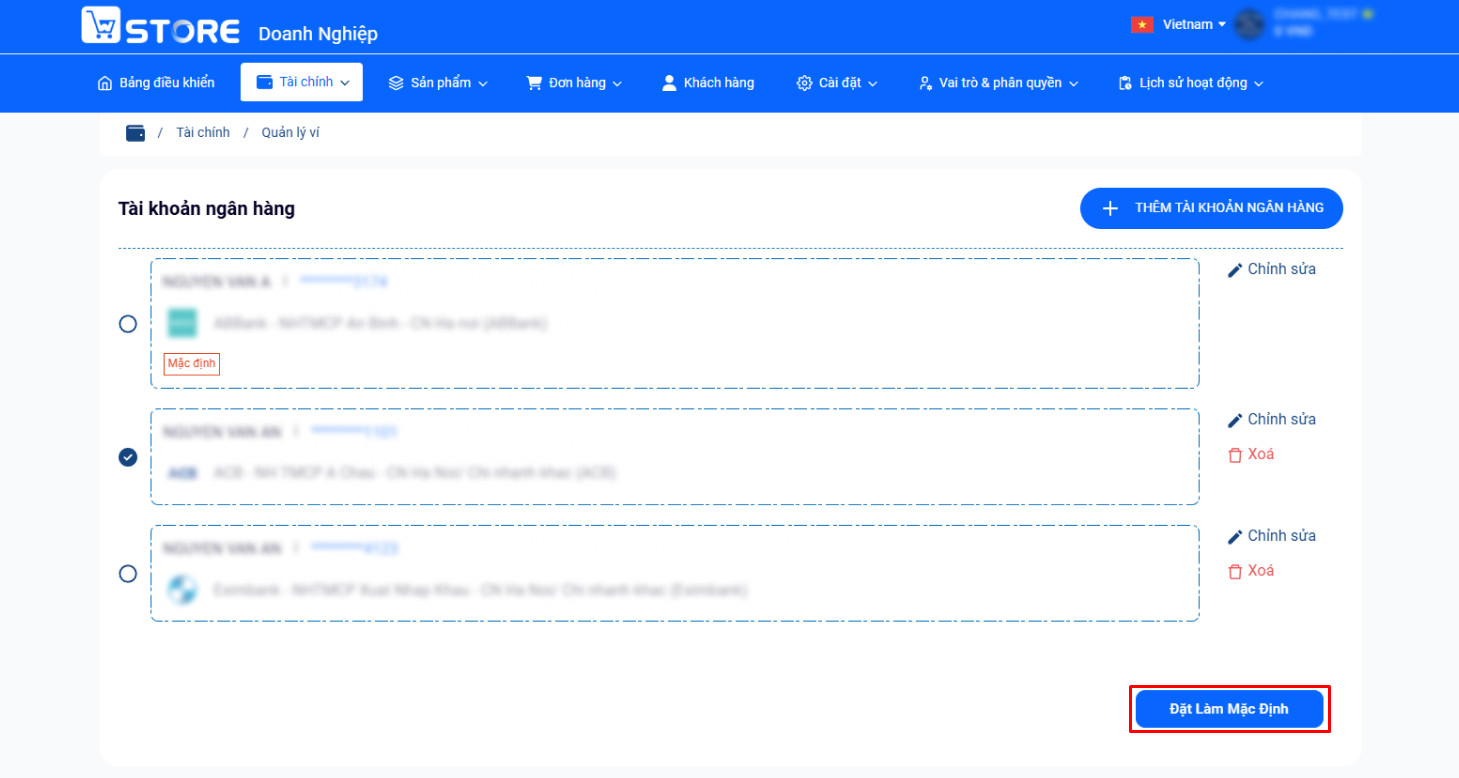
Task: Open the Đơn hàng menu label
Action: [577, 83]
